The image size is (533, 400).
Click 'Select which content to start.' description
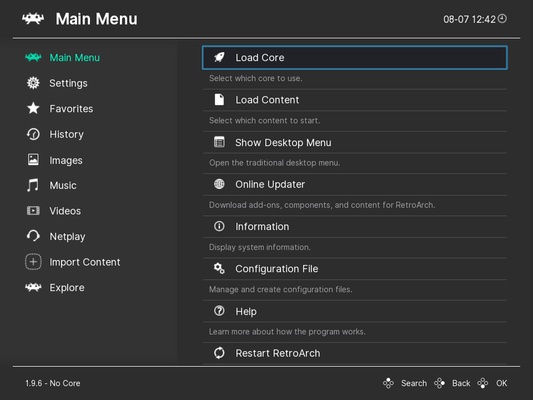(264, 121)
